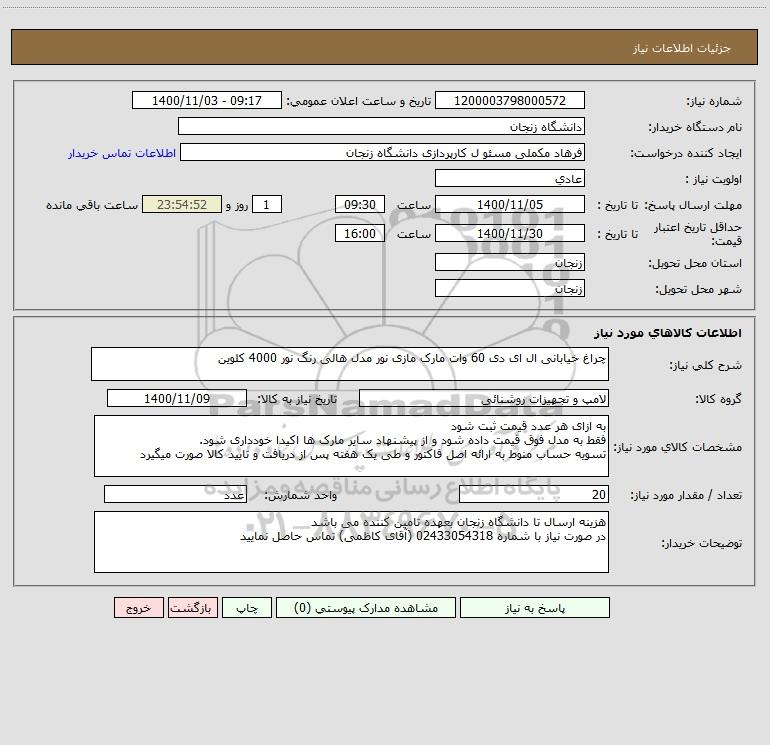770x745 pixels.
Task: Click general description field چراغ خیابانی
Action: [350, 364]
